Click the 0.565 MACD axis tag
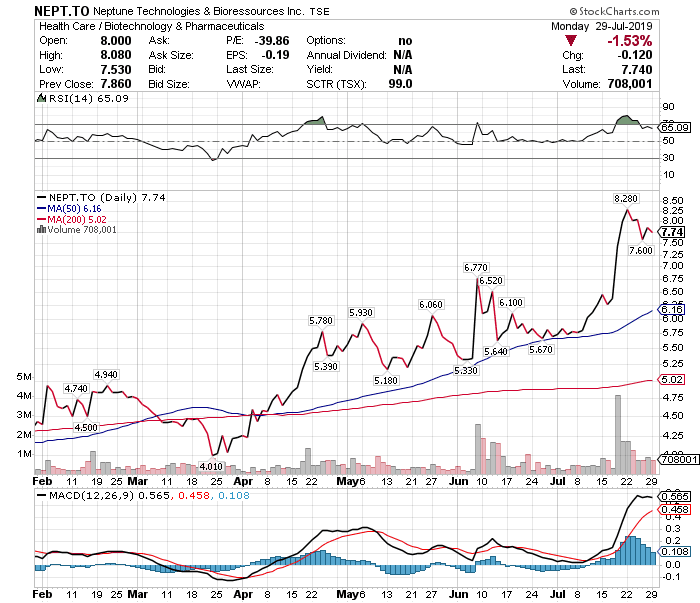 tap(675, 496)
